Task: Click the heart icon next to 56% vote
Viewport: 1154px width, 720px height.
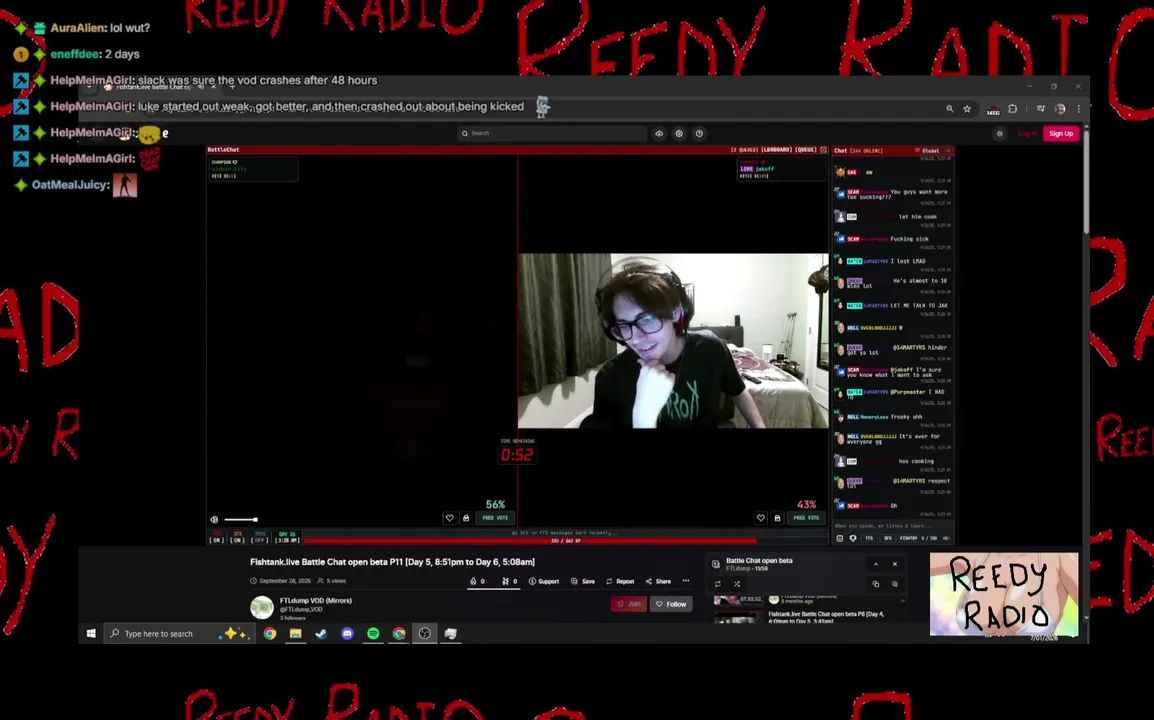Action: (450, 518)
